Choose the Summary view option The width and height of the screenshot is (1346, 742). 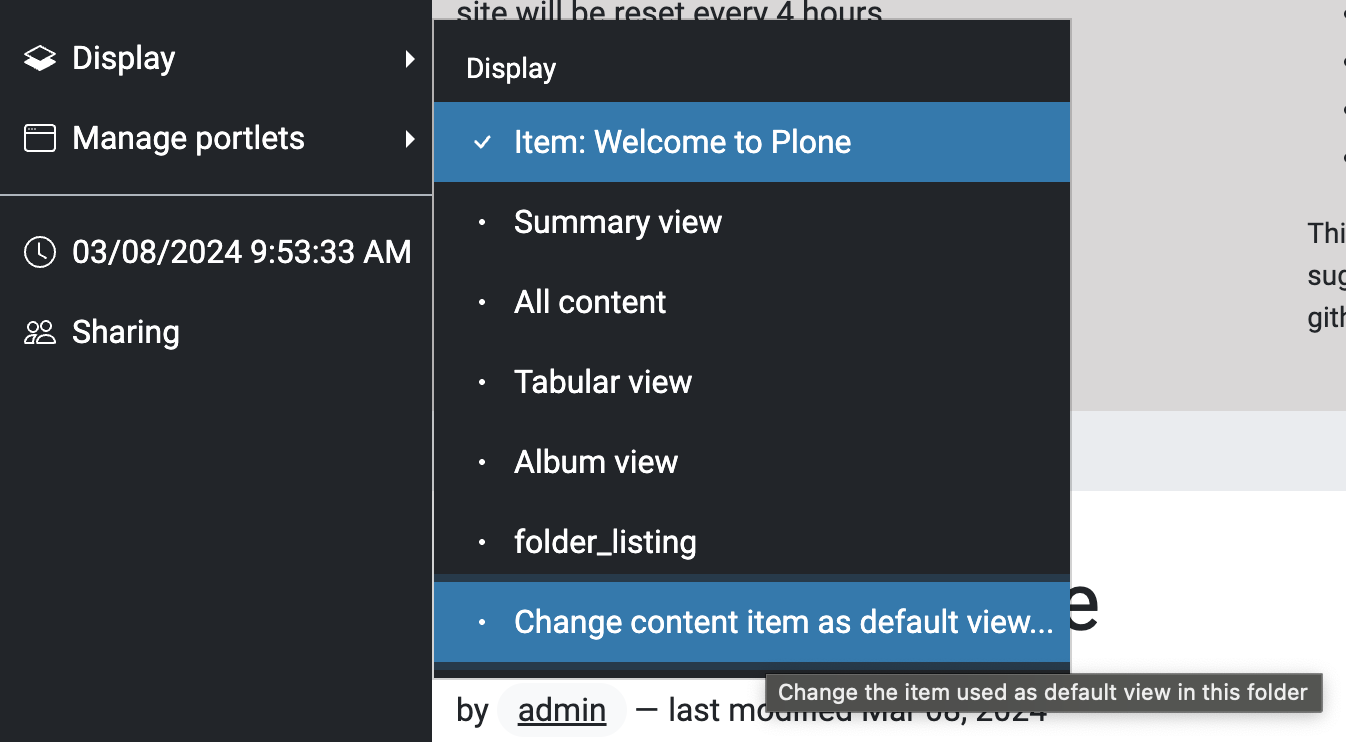[752, 222]
